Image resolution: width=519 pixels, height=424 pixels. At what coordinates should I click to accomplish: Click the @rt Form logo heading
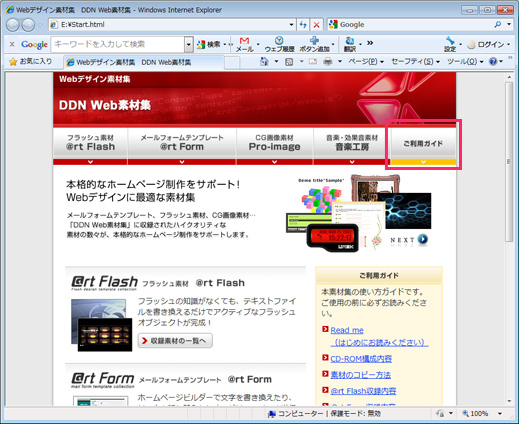click(103, 379)
